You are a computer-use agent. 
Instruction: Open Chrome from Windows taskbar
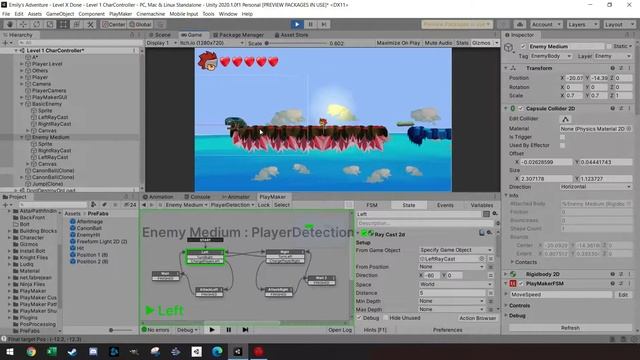(31, 351)
